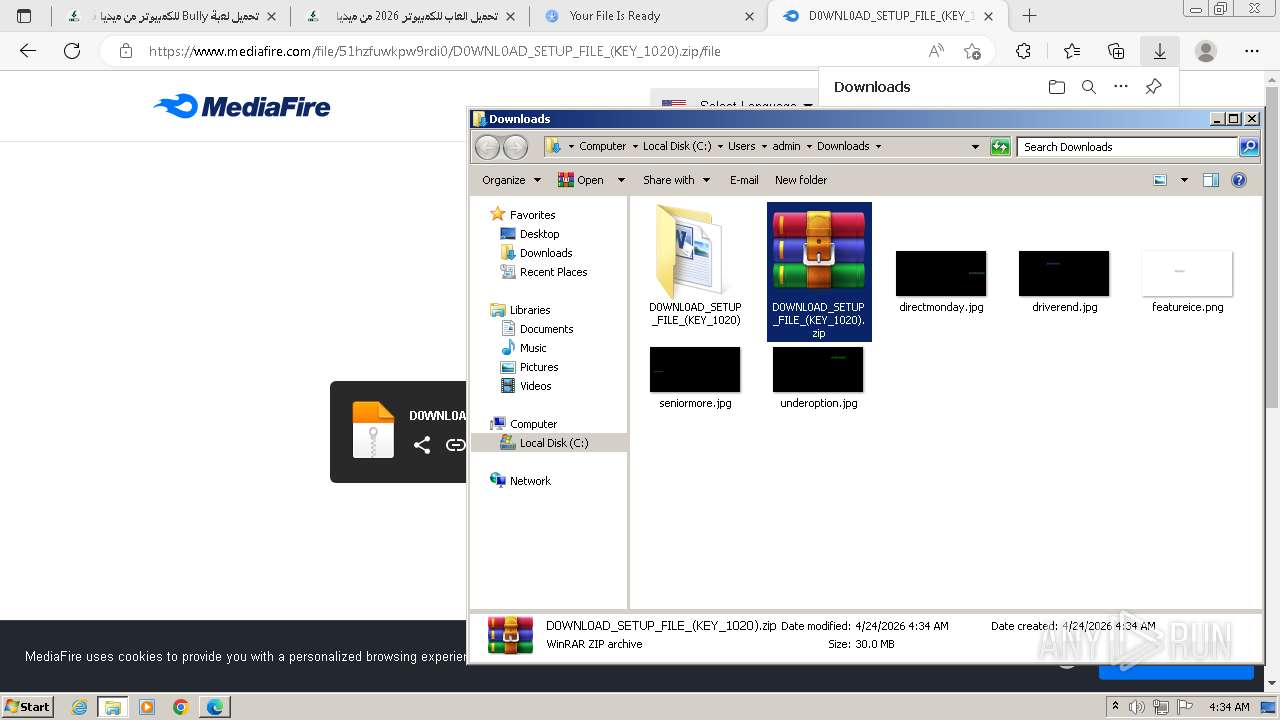Image resolution: width=1280 pixels, height=720 pixels.
Task: Select seniormore.jpg file
Action: pyautogui.click(x=695, y=377)
